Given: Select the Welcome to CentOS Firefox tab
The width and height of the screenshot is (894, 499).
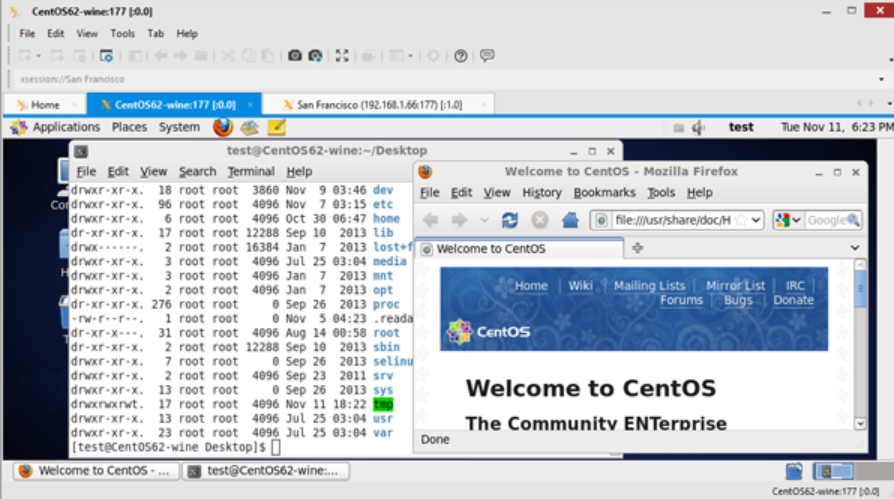Looking at the screenshot, I should (x=520, y=249).
